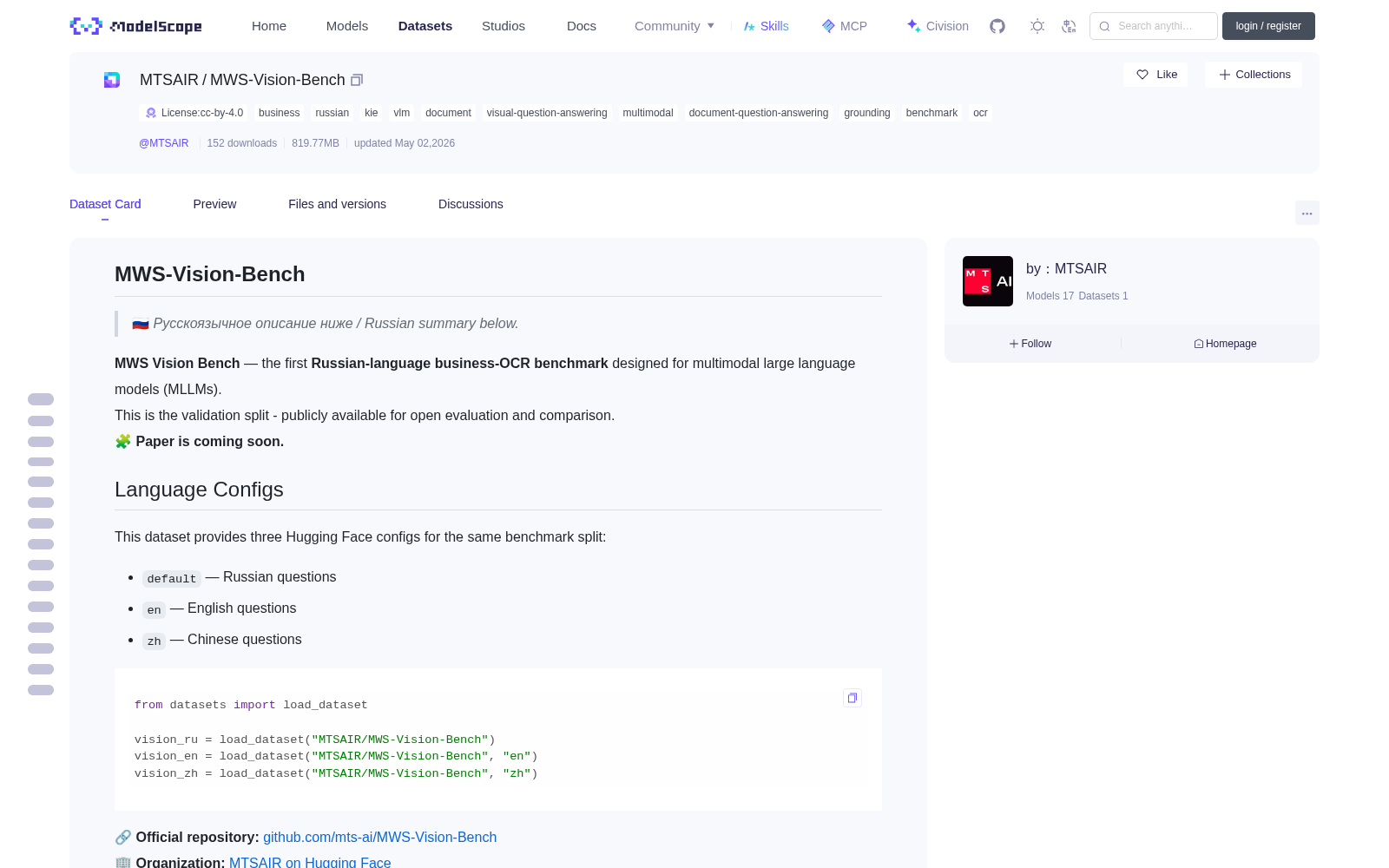Open the MTSAIR on Hugging Face link
This screenshot has width=1389, height=868.
(310, 862)
